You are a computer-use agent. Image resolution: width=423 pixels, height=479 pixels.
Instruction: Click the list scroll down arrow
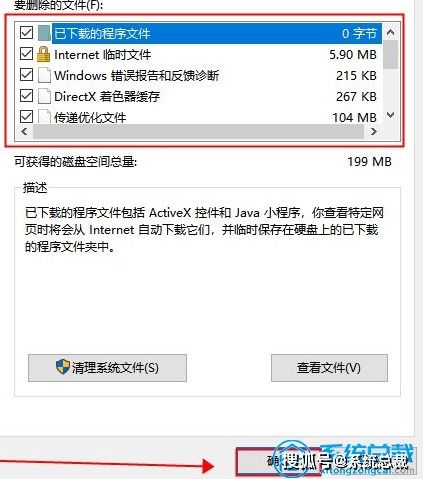click(390, 115)
